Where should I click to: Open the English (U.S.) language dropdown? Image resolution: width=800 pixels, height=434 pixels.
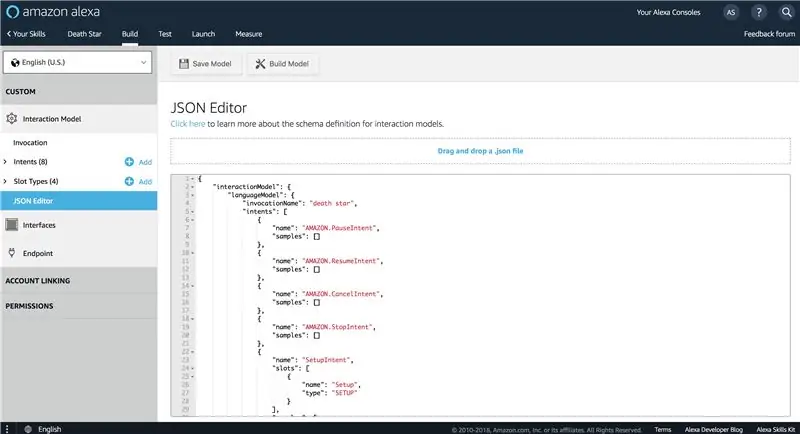click(78, 62)
